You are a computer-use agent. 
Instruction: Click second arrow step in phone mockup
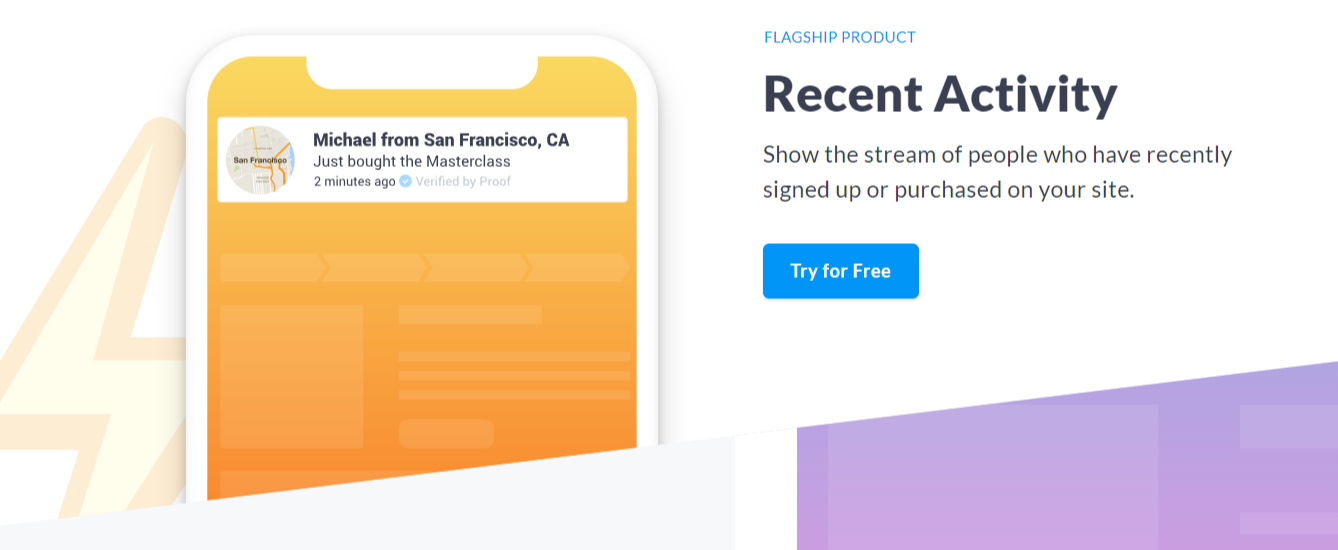tap(373, 267)
